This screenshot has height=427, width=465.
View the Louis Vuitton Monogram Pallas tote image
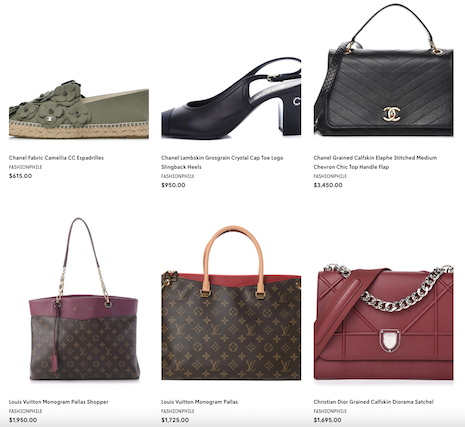[231, 303]
